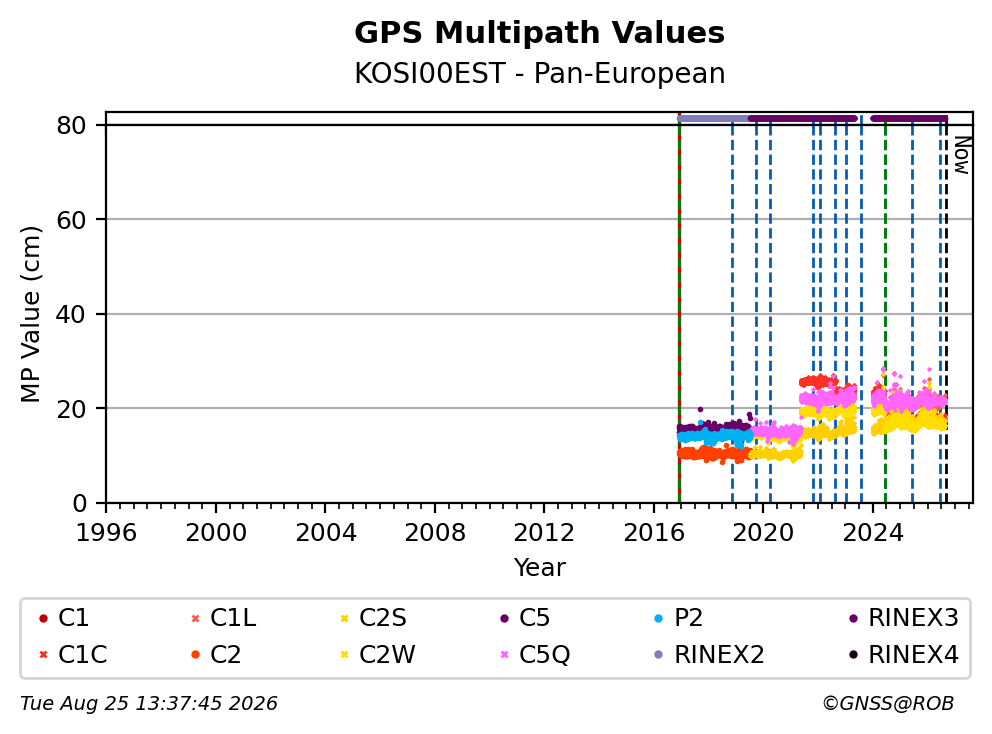
Task: Click the KOSI00EST - Pan-European subtitle
Action: pyautogui.click(x=539, y=73)
